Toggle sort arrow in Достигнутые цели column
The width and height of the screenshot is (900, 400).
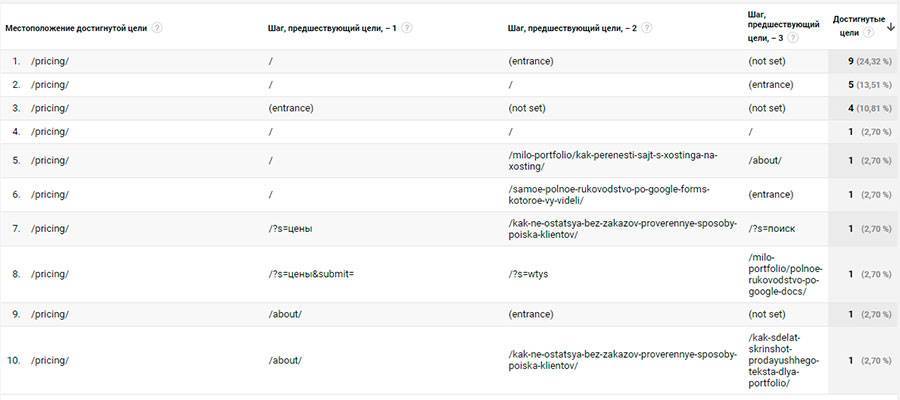point(891,26)
